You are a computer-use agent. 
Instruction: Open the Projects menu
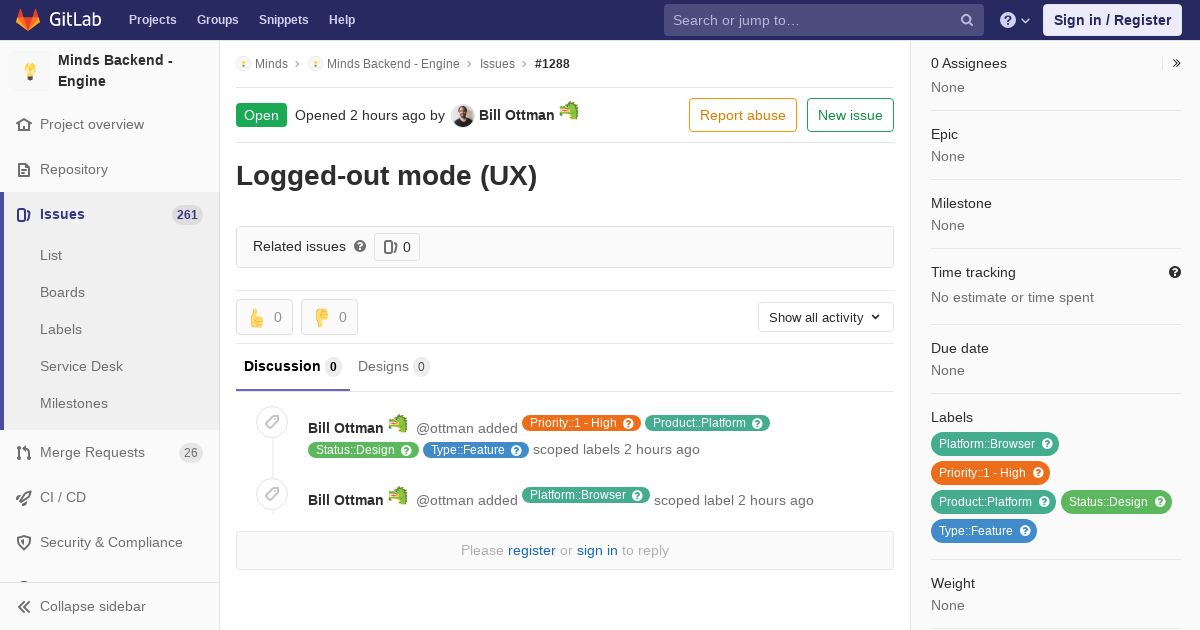[152, 20]
